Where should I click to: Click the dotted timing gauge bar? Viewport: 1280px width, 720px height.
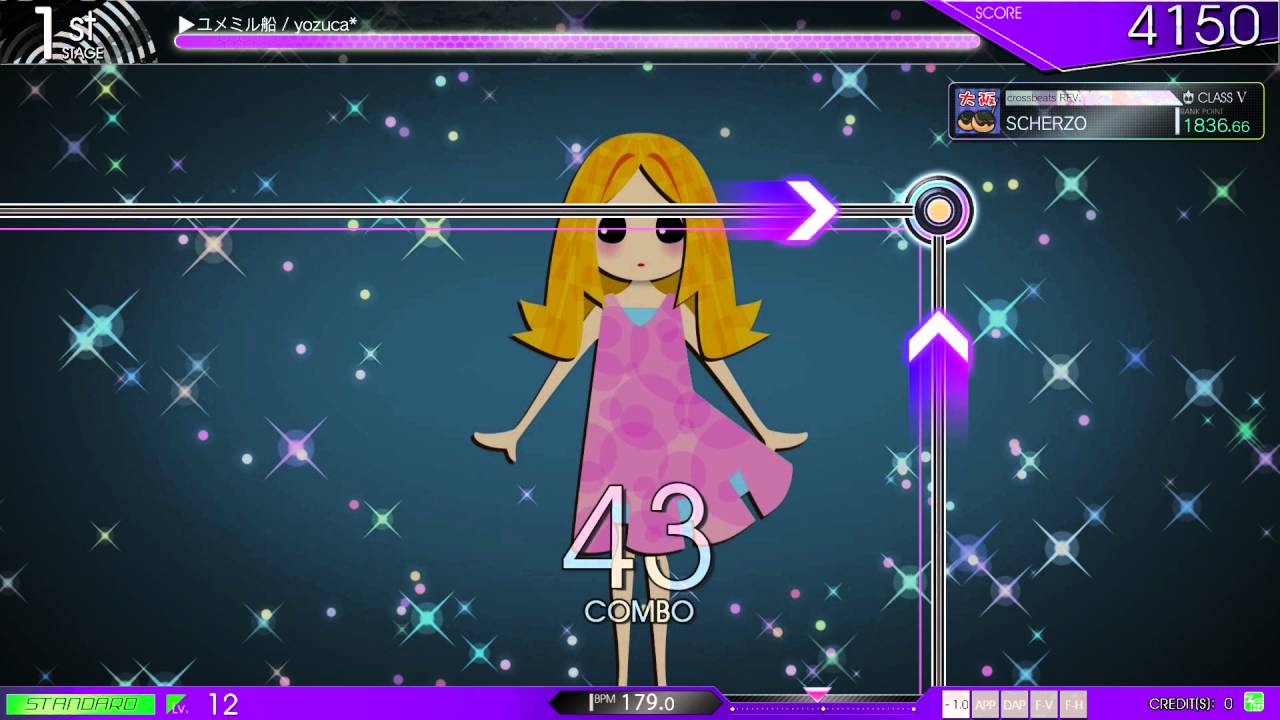[822, 708]
